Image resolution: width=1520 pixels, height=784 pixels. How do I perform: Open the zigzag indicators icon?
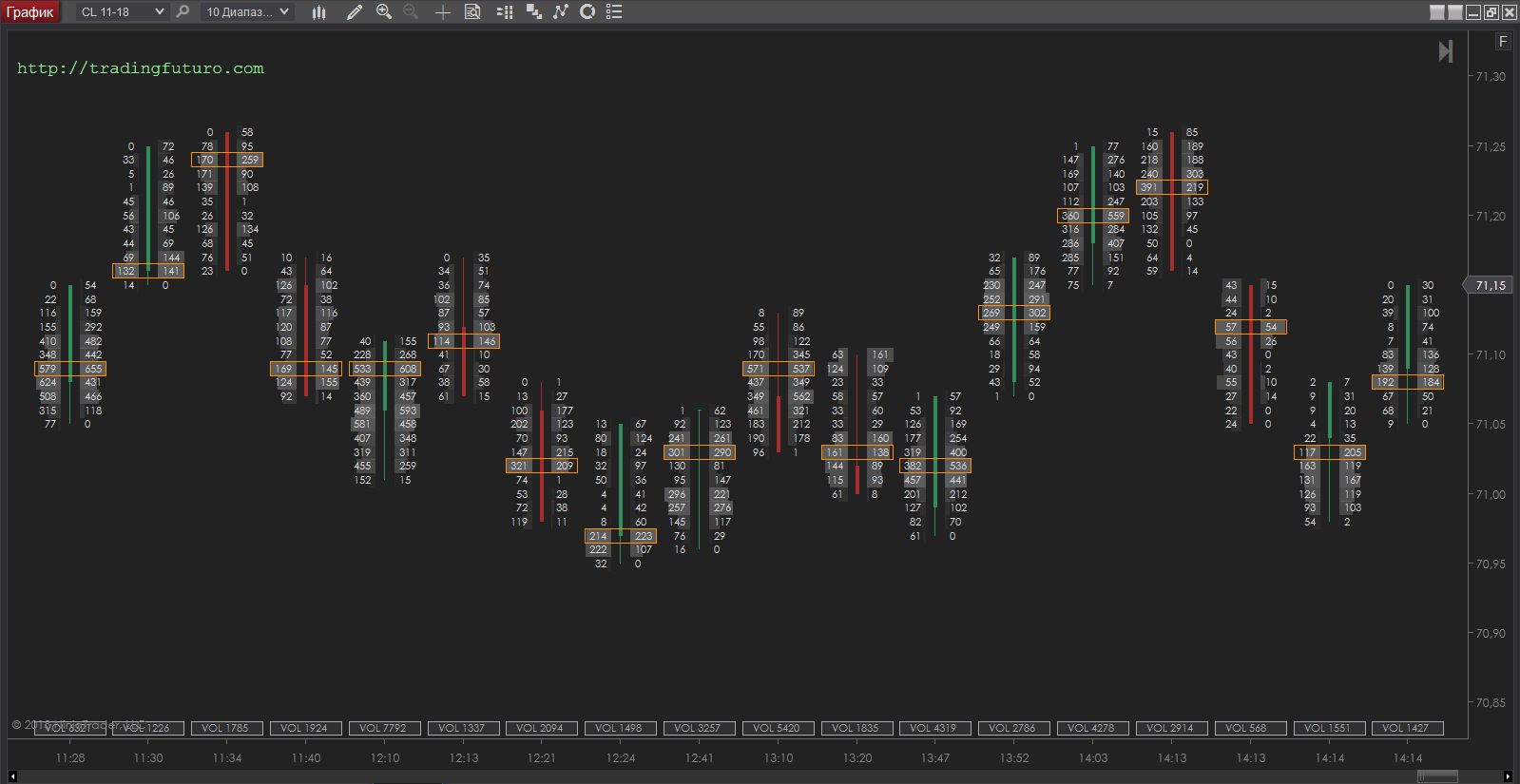click(561, 12)
